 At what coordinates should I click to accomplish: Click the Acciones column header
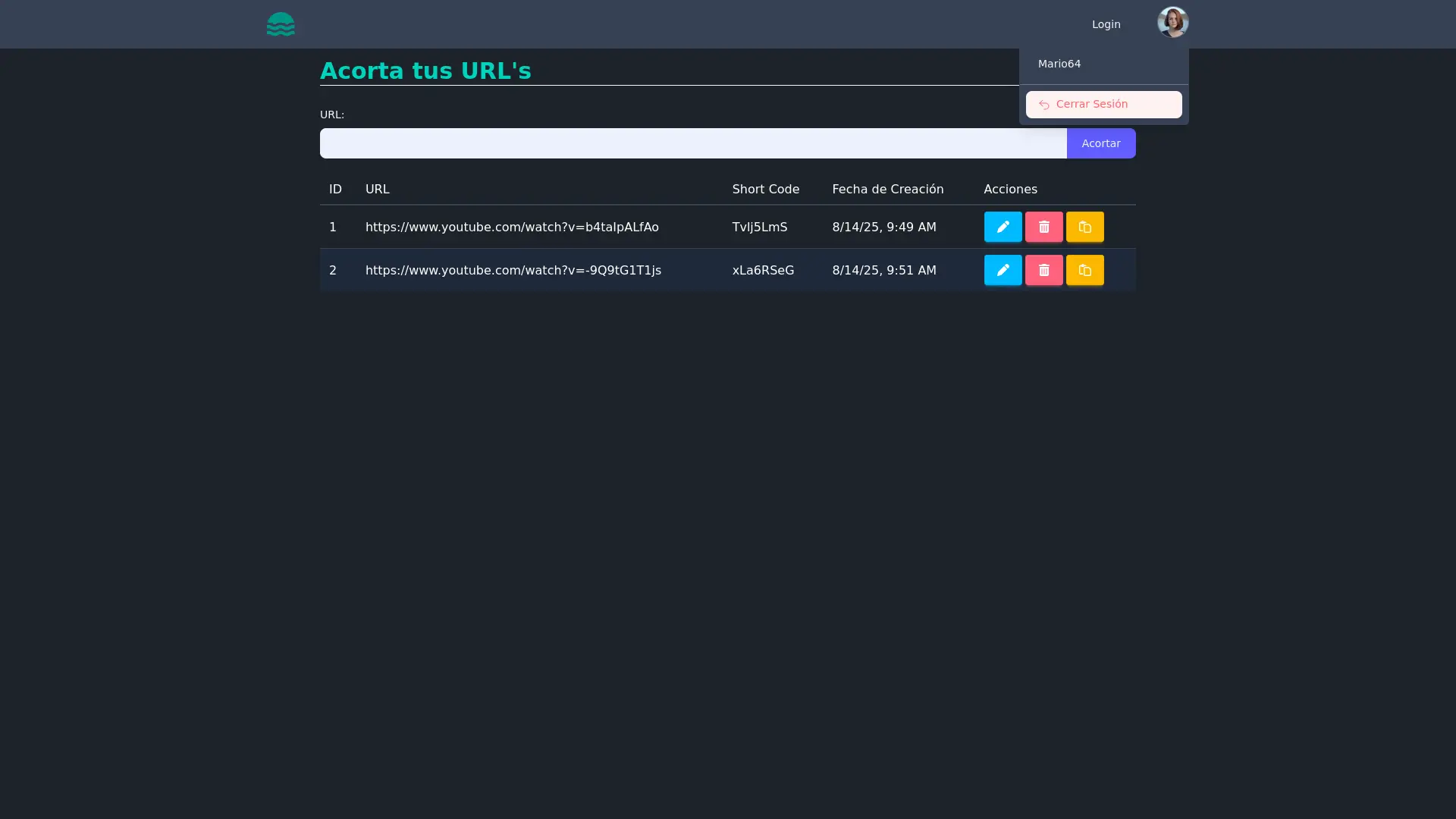(x=1010, y=189)
